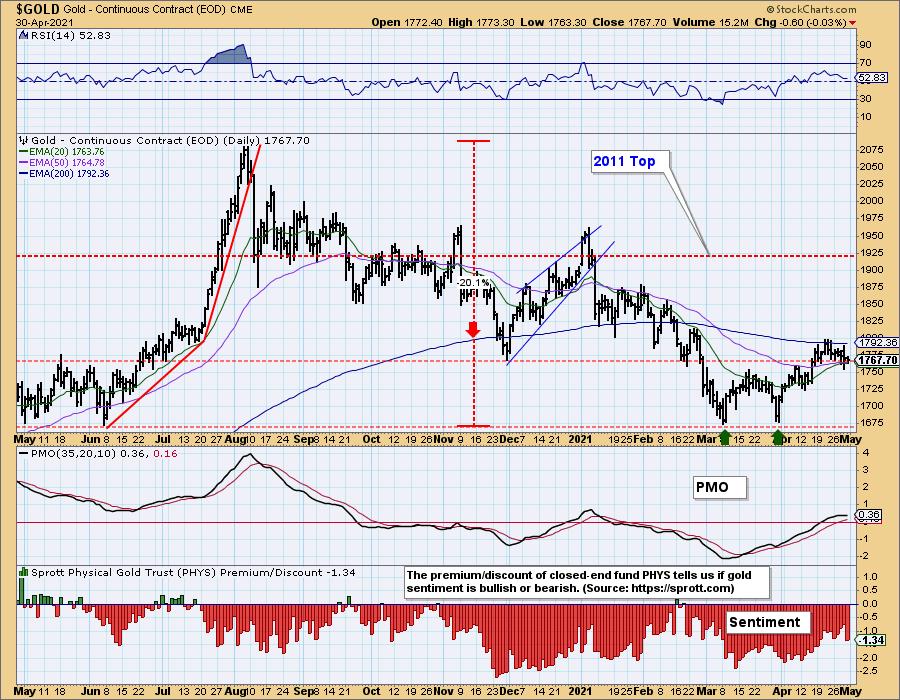Screen dimensions: 900x700
Task: Click the EMA(200) 1792.36 legend entry
Action: (x=69, y=174)
